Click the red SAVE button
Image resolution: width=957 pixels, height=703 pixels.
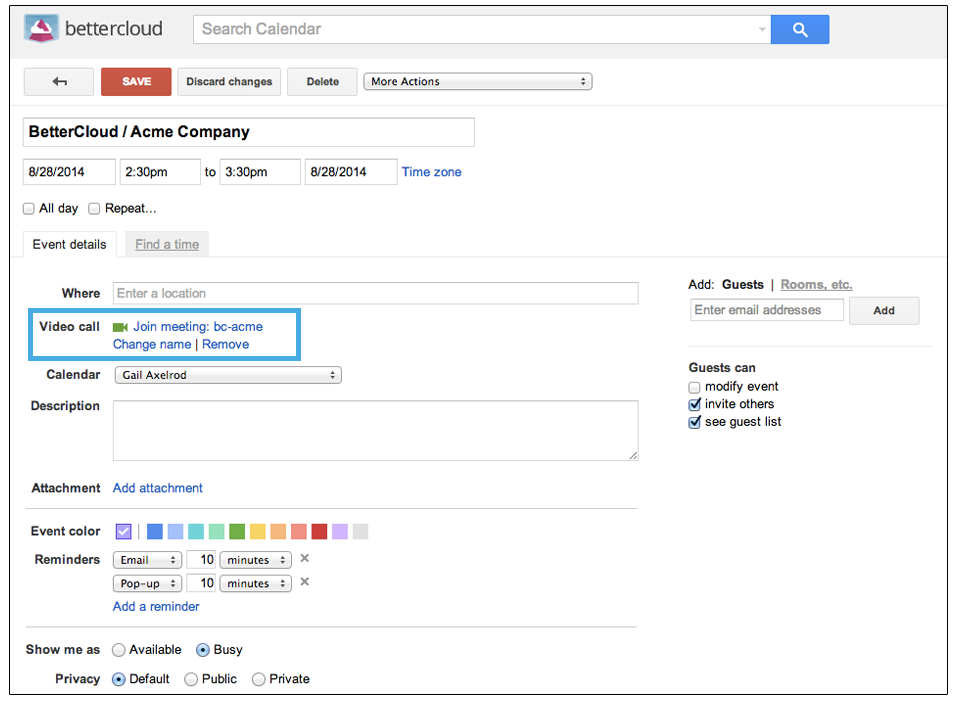click(136, 82)
